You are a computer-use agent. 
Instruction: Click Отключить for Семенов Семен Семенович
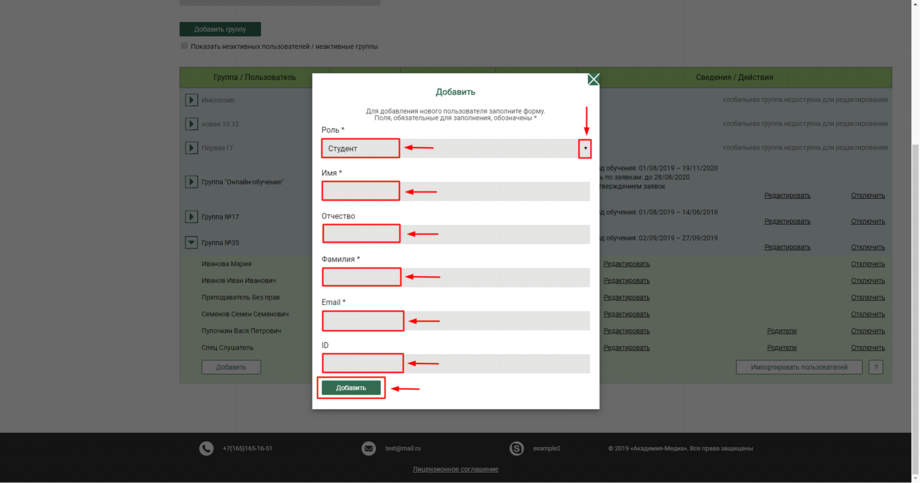868,314
